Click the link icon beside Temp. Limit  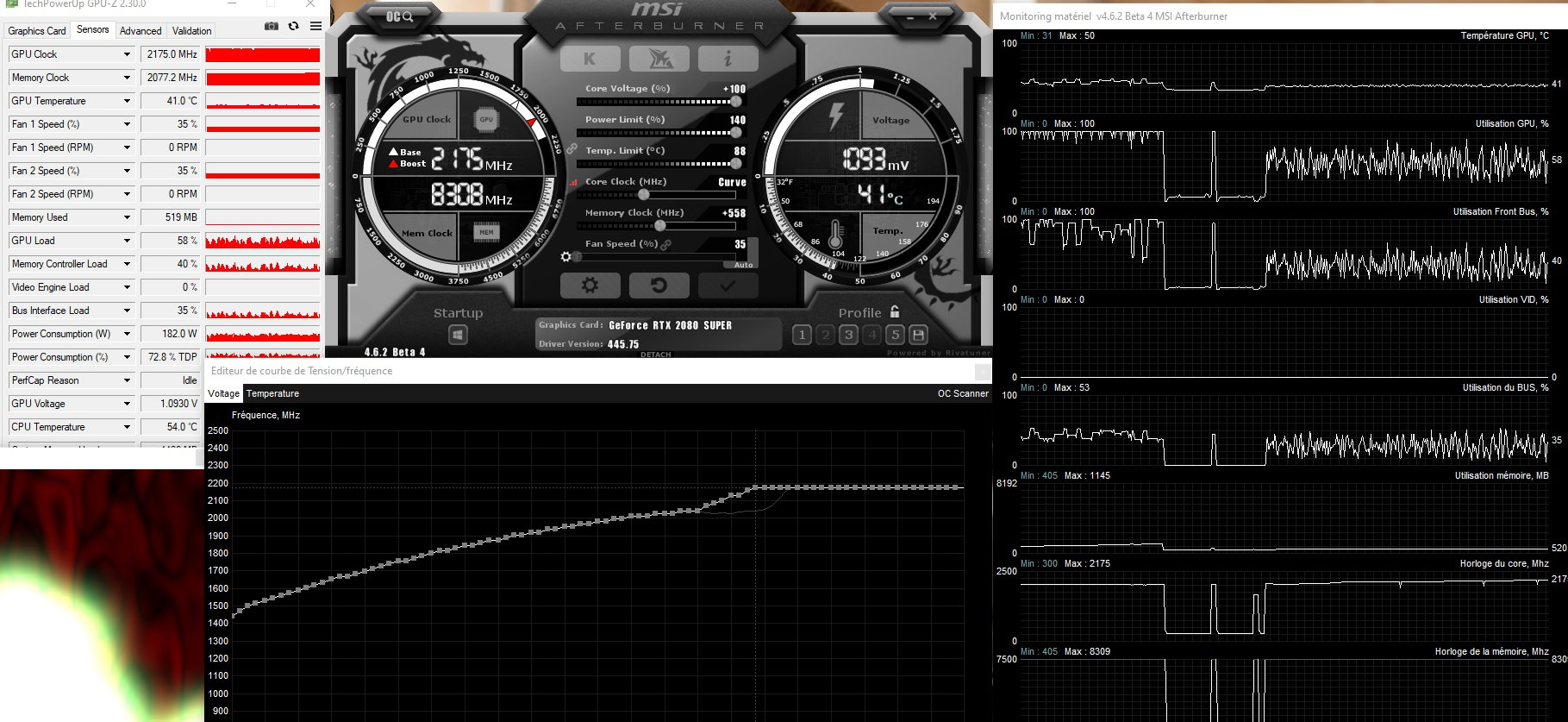point(572,149)
